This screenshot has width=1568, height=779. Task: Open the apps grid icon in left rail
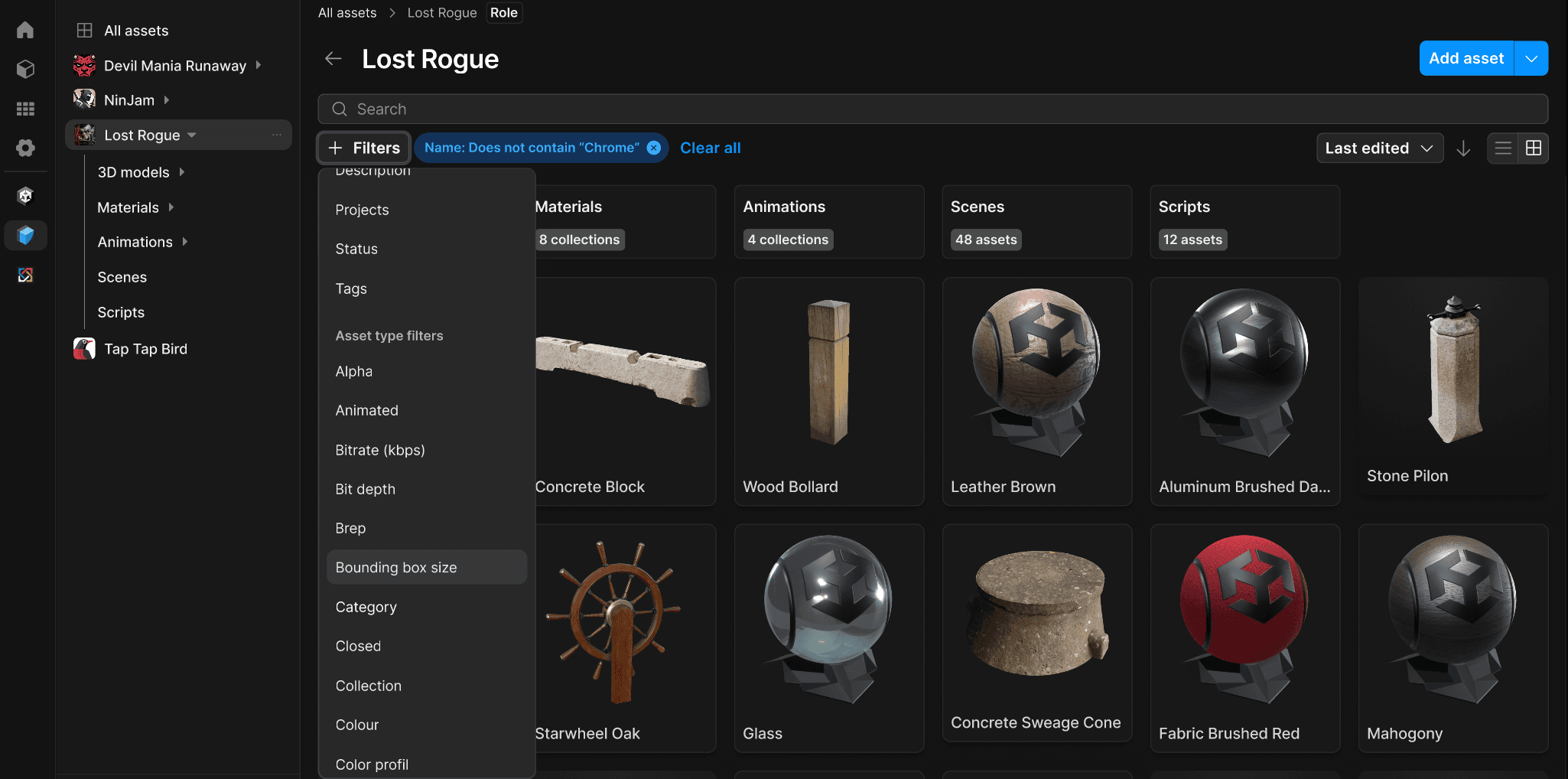24,109
